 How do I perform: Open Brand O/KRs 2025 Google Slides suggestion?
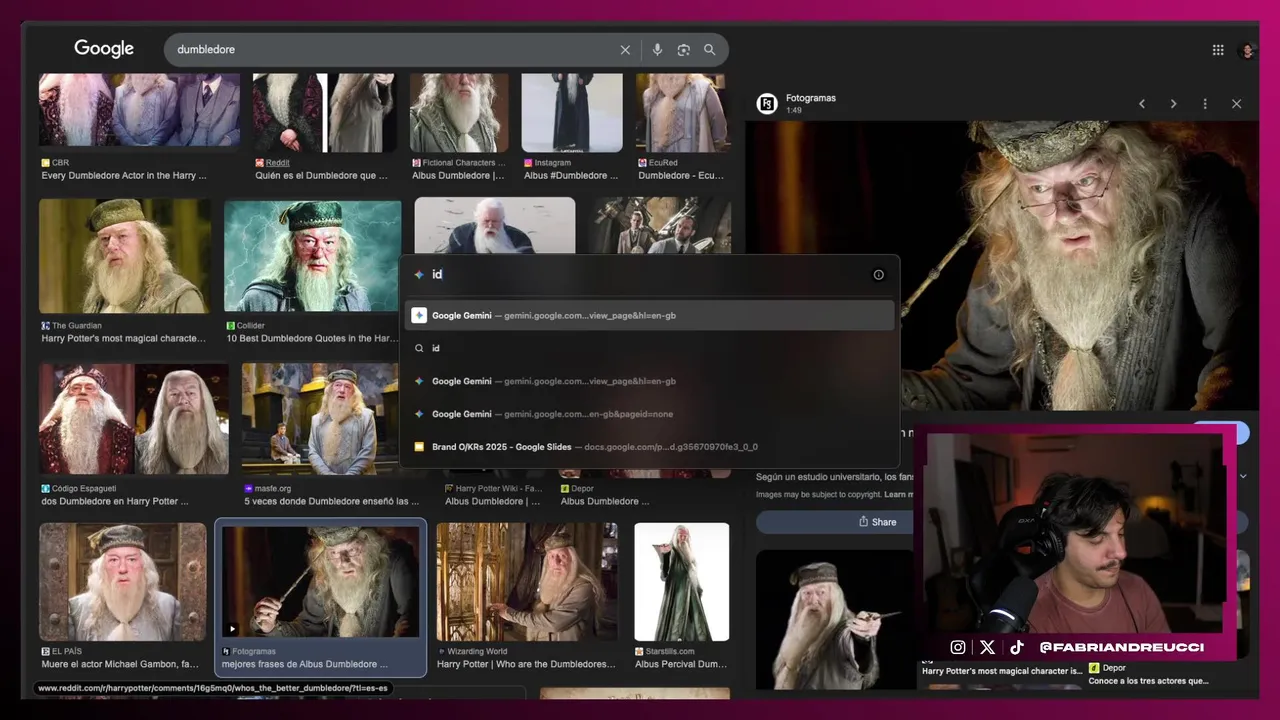649,447
